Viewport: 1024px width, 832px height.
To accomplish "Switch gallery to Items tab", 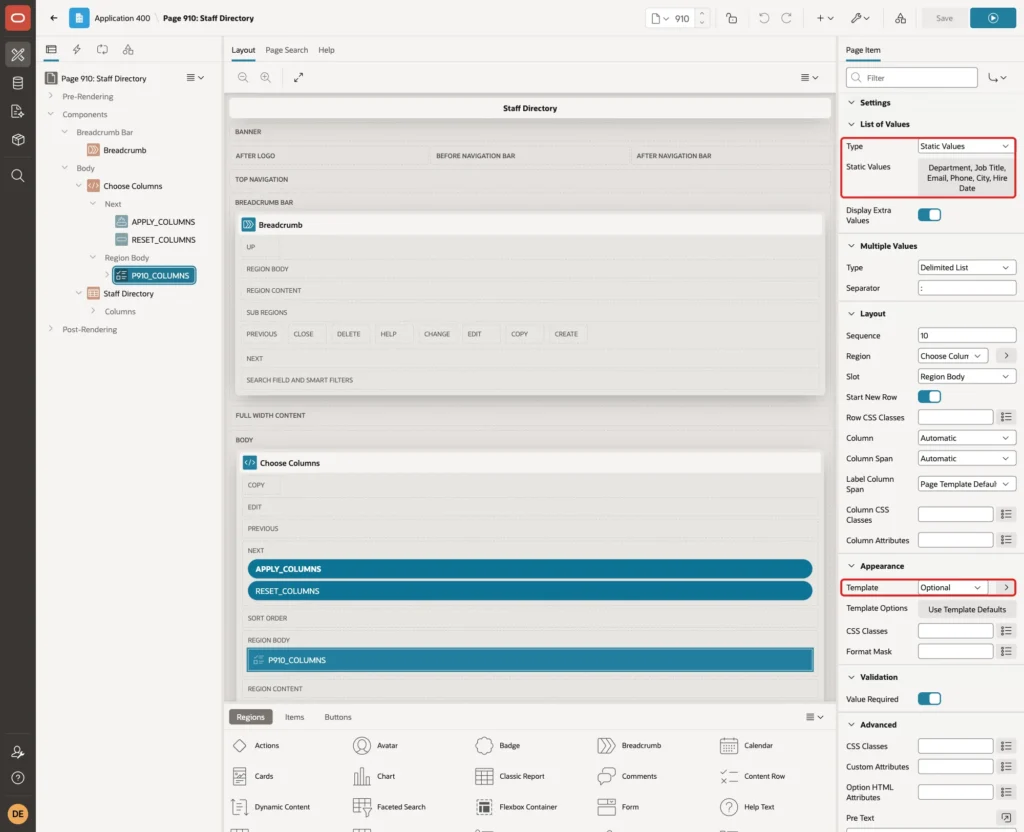I will 295,717.
